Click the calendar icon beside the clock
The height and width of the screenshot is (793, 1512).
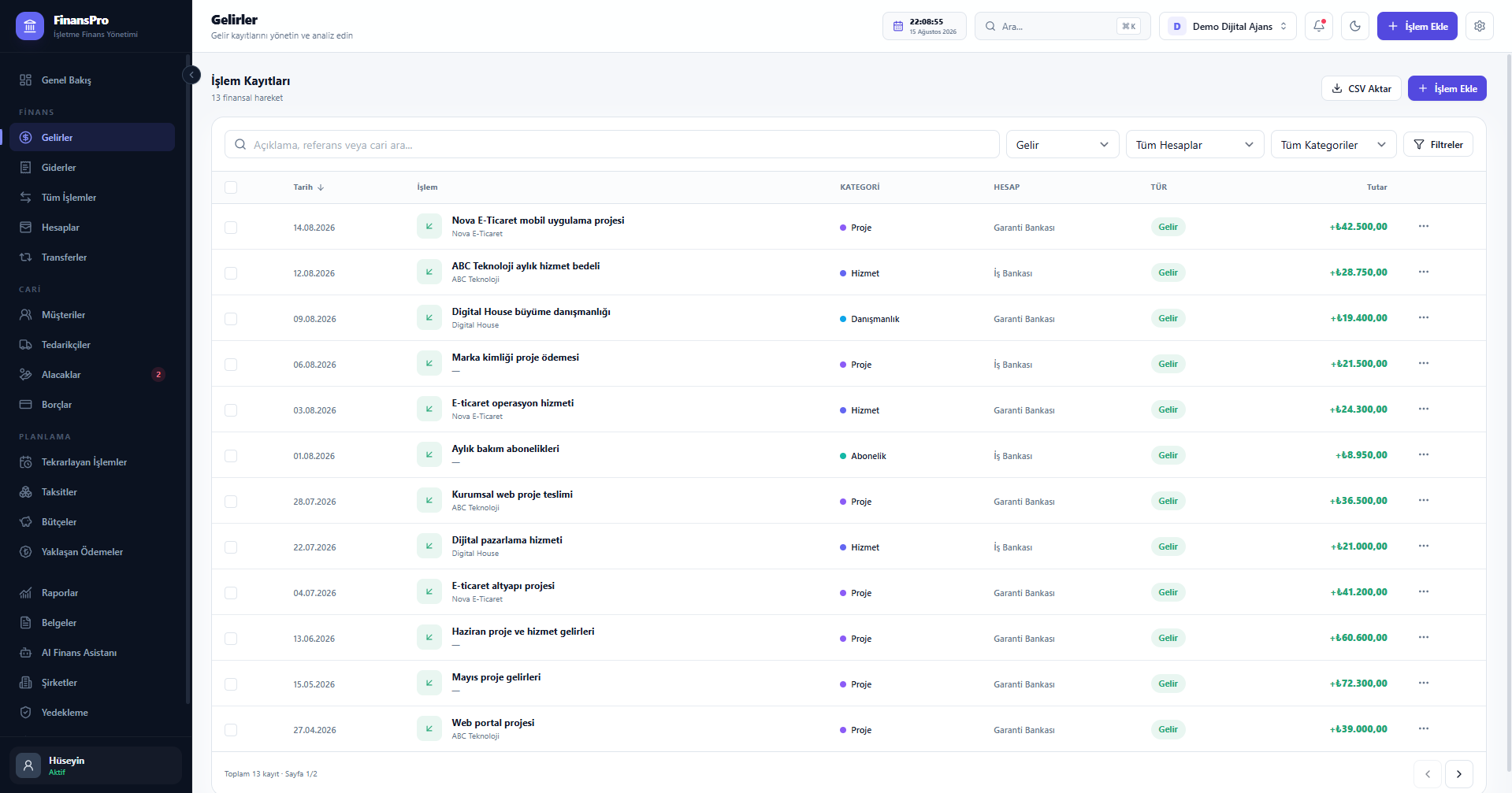(898, 26)
